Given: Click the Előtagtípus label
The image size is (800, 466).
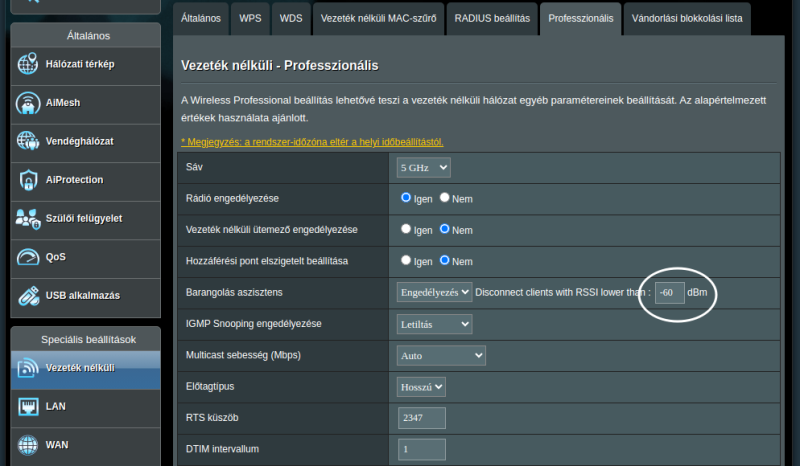Looking at the screenshot, I should click(x=210, y=386).
